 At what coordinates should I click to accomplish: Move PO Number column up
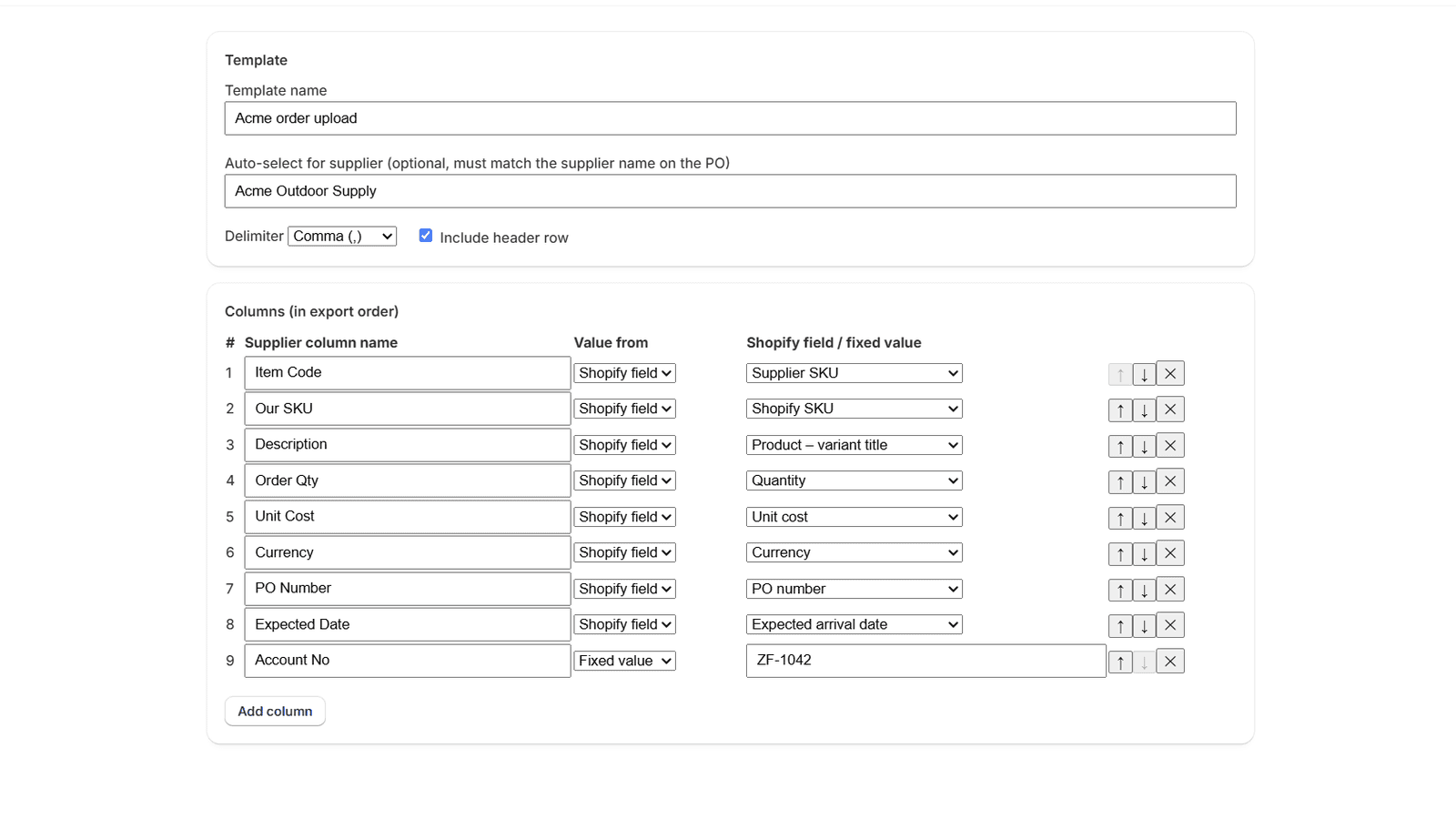point(1120,590)
